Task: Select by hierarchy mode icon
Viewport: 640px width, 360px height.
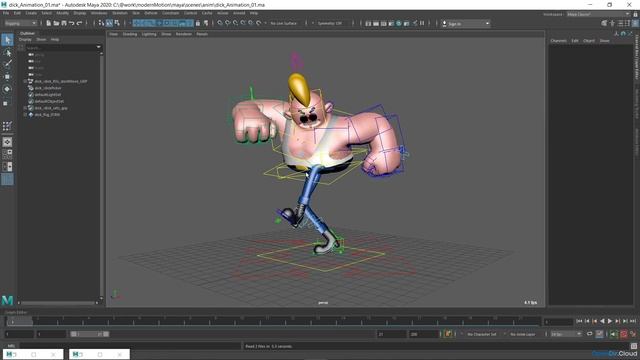Action: point(101,23)
